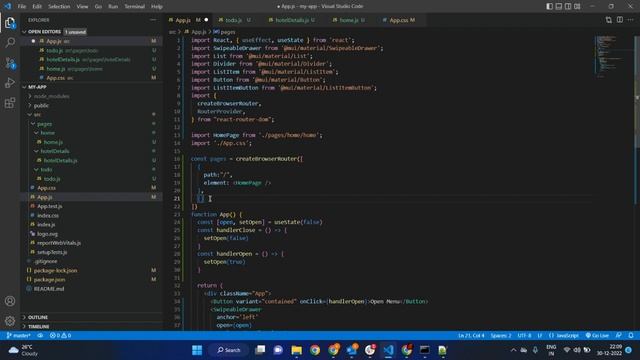640x360 pixels.
Task: Click the master branch status item
Action: click(x=19, y=336)
